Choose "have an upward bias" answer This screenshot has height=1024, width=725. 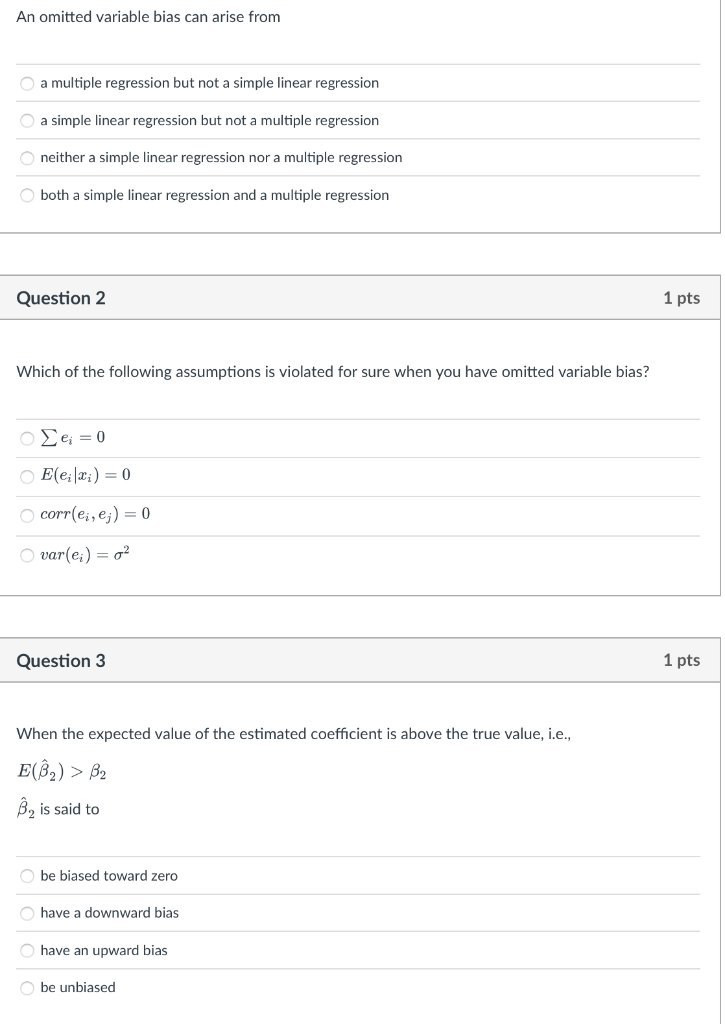27,951
